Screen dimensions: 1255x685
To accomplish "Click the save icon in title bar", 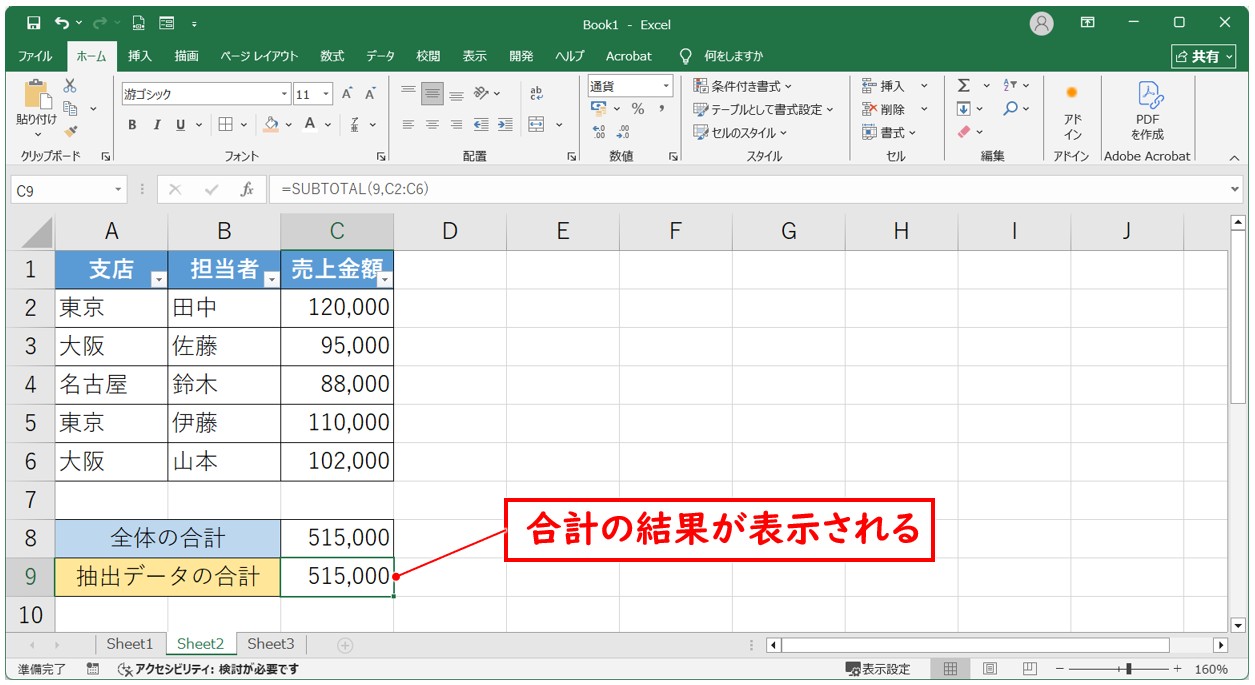I will (33, 23).
